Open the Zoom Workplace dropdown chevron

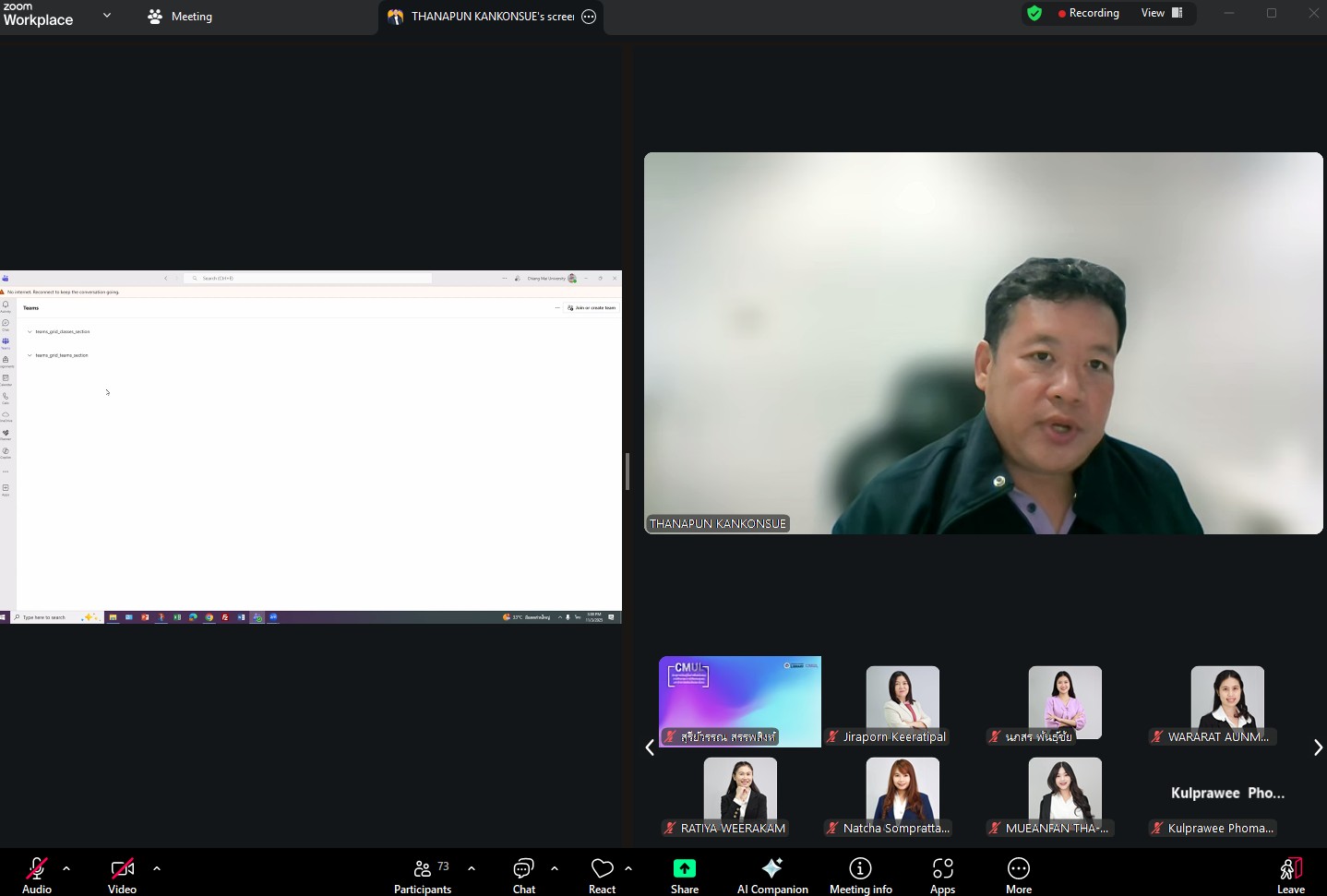(x=107, y=16)
